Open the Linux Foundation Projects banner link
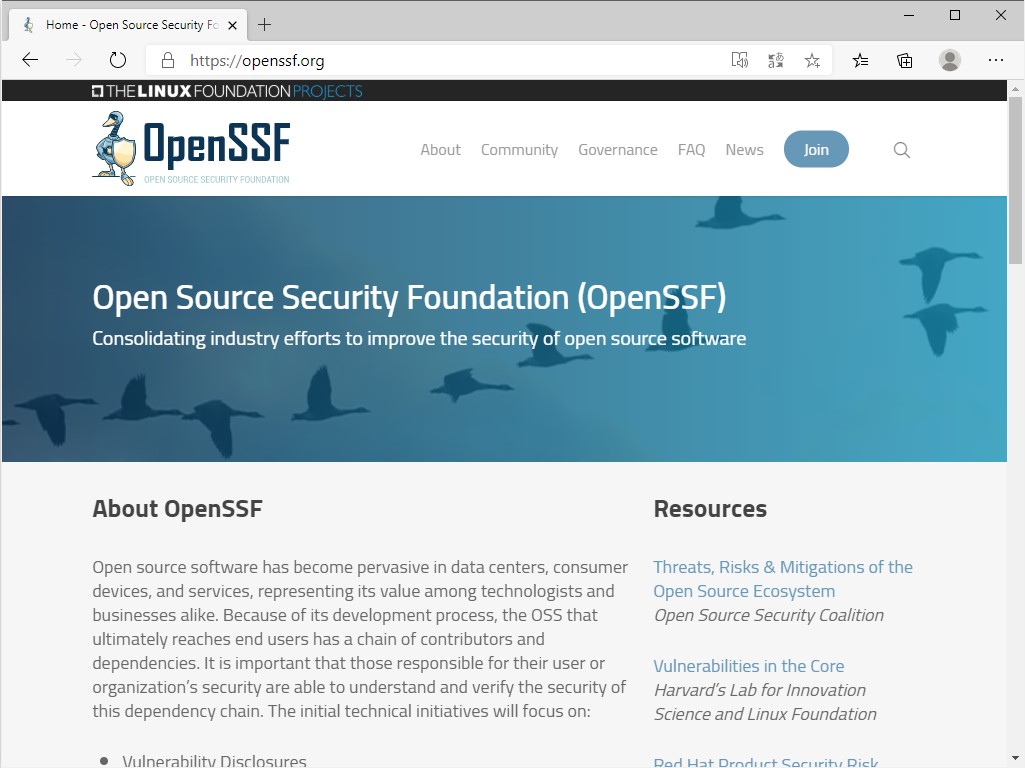 pos(227,90)
